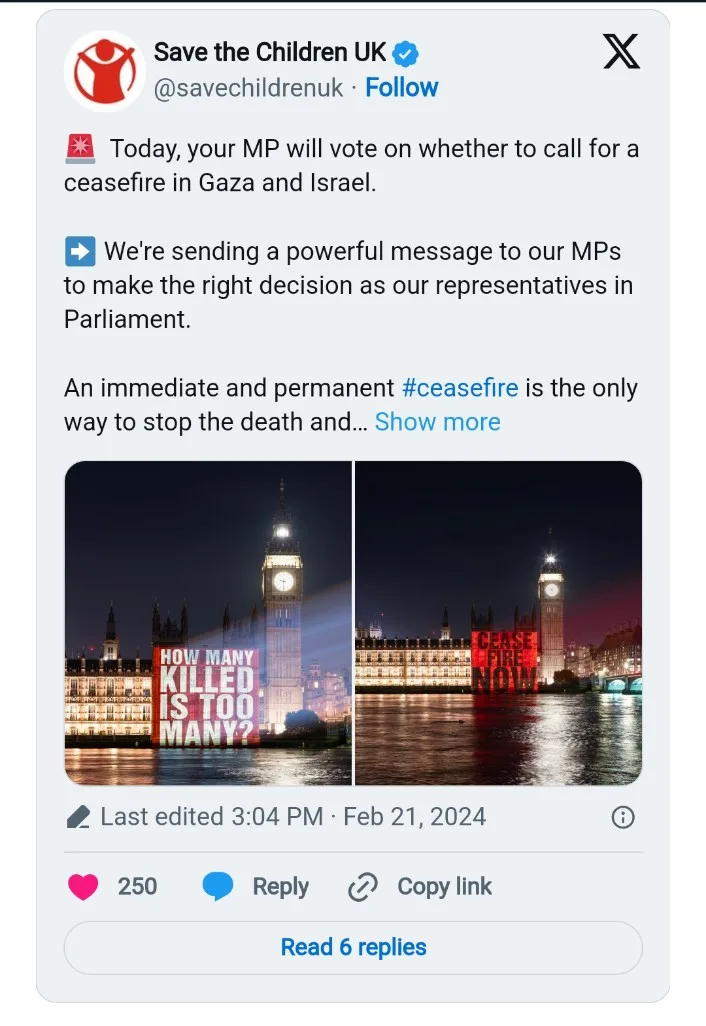The image size is (706, 1026).
Task: Click the blue reply bubble icon
Action: tap(218, 887)
